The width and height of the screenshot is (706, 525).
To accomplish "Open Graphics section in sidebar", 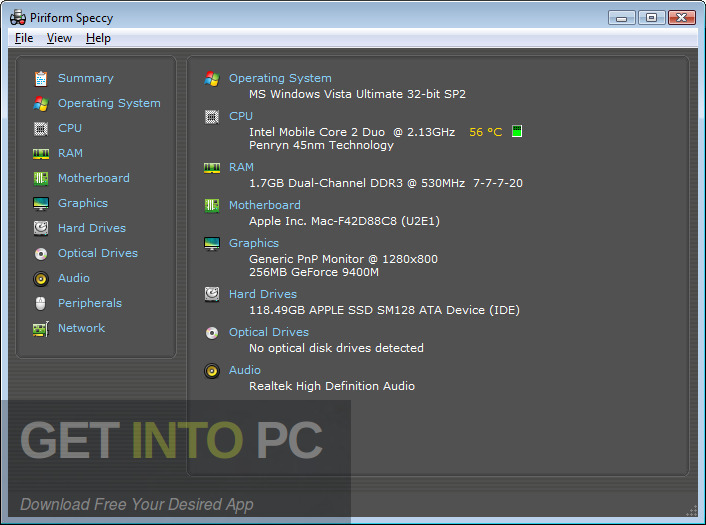I will click(x=83, y=204).
